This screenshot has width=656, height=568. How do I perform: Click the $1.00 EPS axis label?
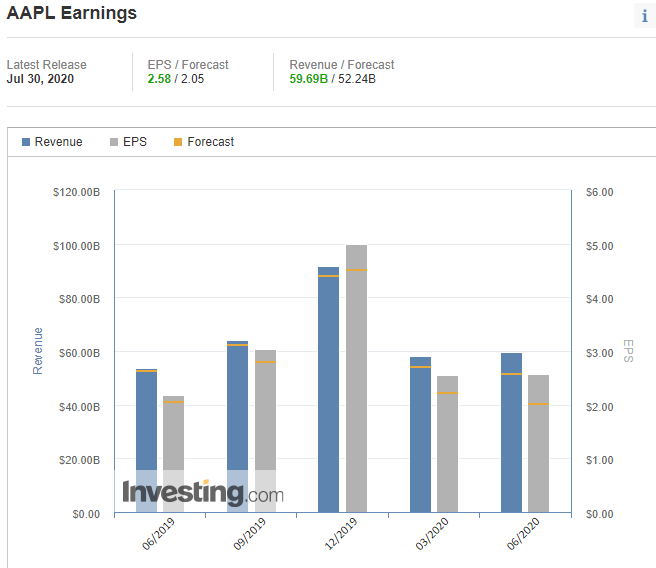pyautogui.click(x=600, y=460)
